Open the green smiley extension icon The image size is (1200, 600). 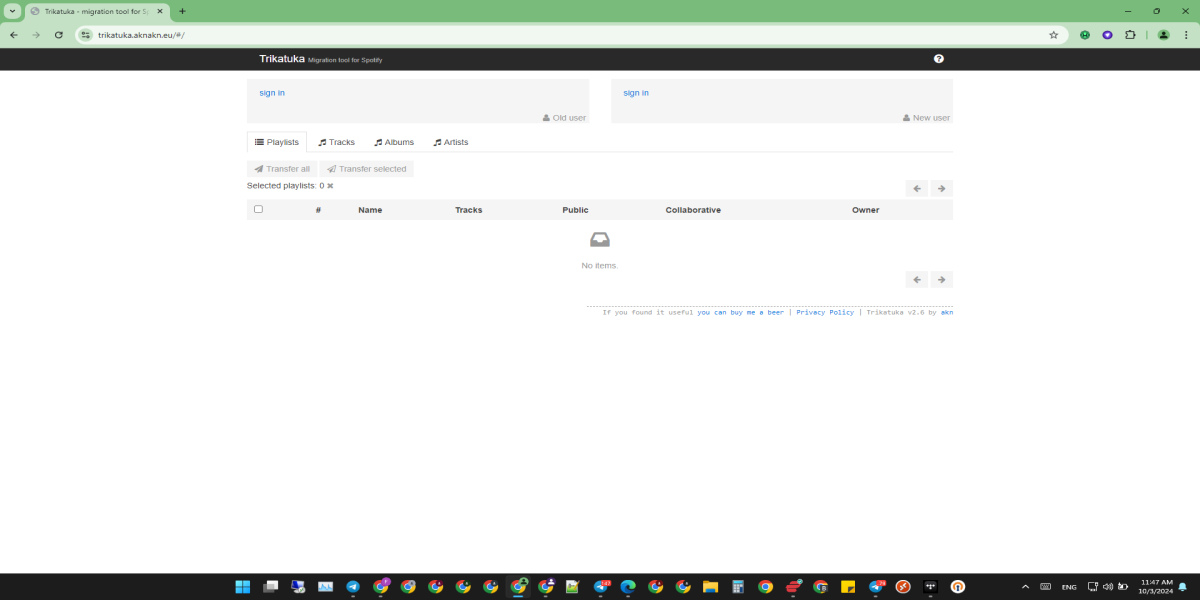(x=1084, y=35)
